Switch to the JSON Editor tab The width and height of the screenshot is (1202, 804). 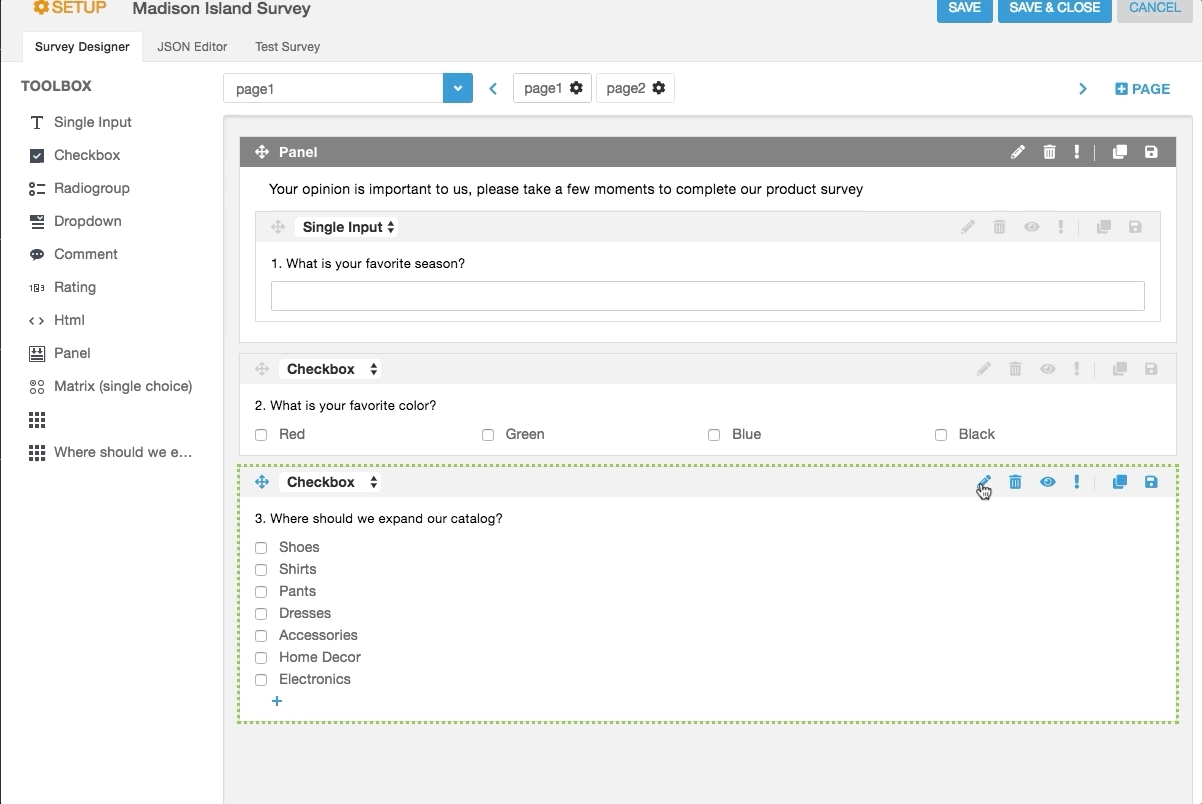pyautogui.click(x=192, y=47)
